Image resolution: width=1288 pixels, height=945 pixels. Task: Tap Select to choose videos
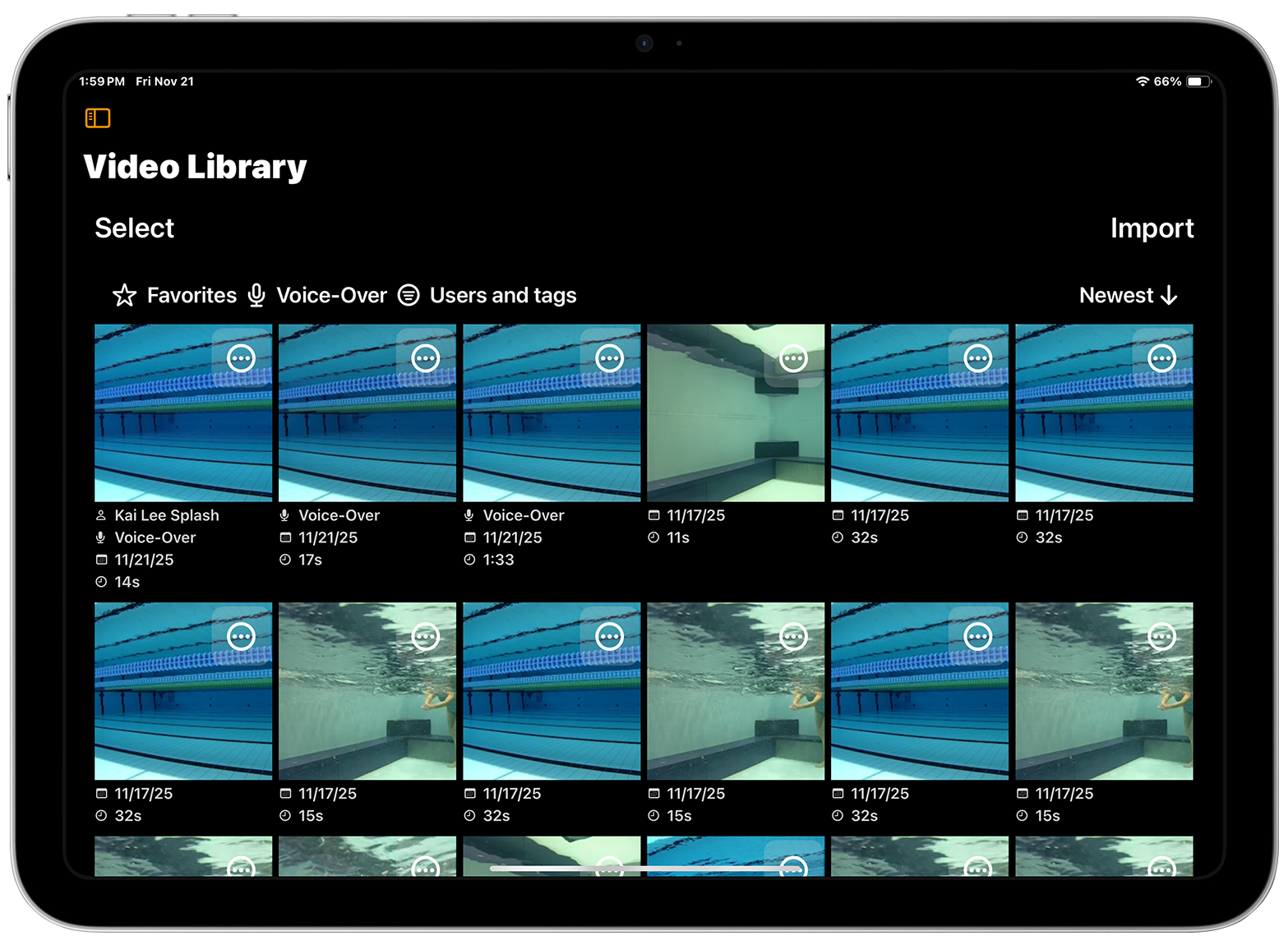click(134, 228)
